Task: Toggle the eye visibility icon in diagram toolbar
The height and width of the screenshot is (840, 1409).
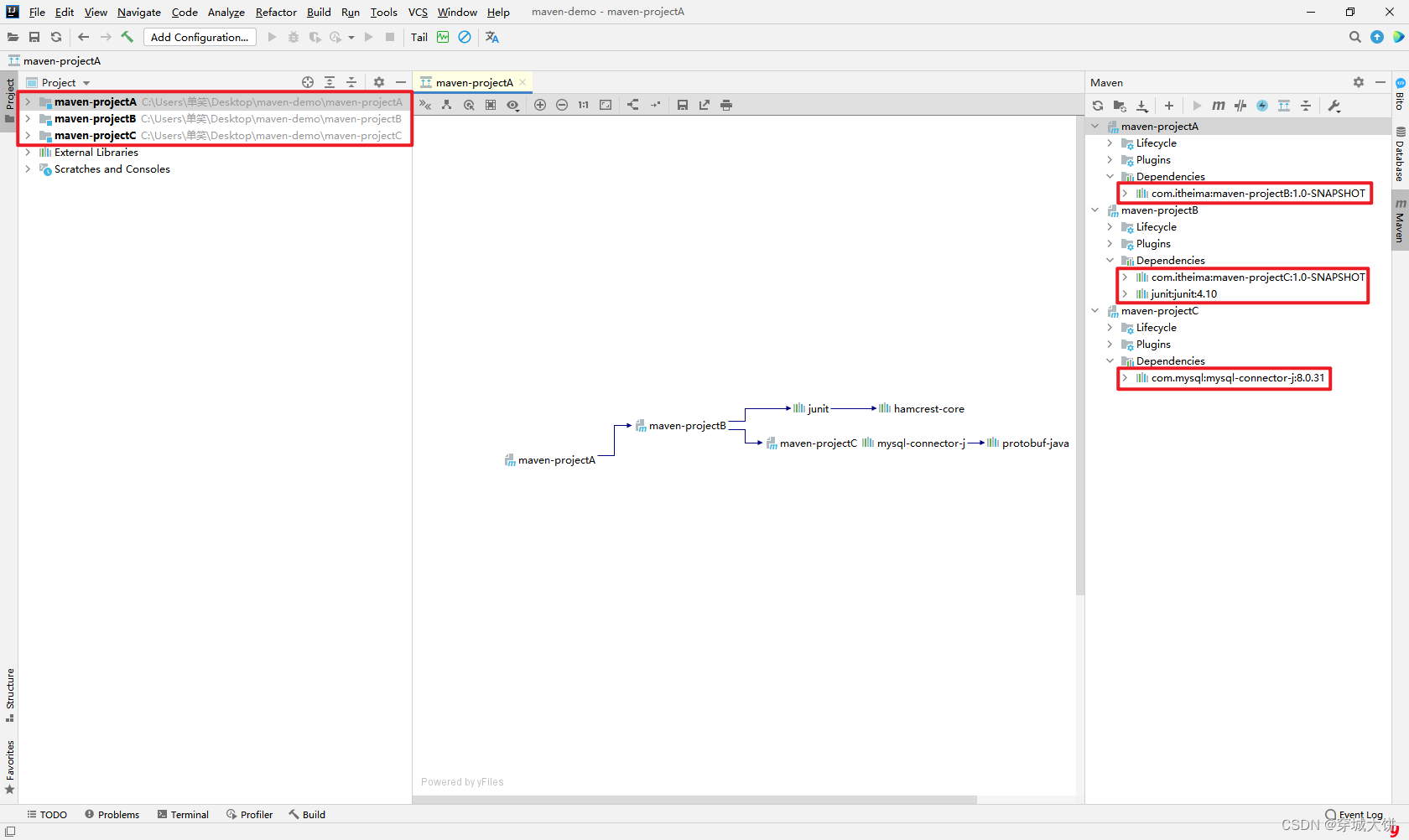Action: click(512, 105)
